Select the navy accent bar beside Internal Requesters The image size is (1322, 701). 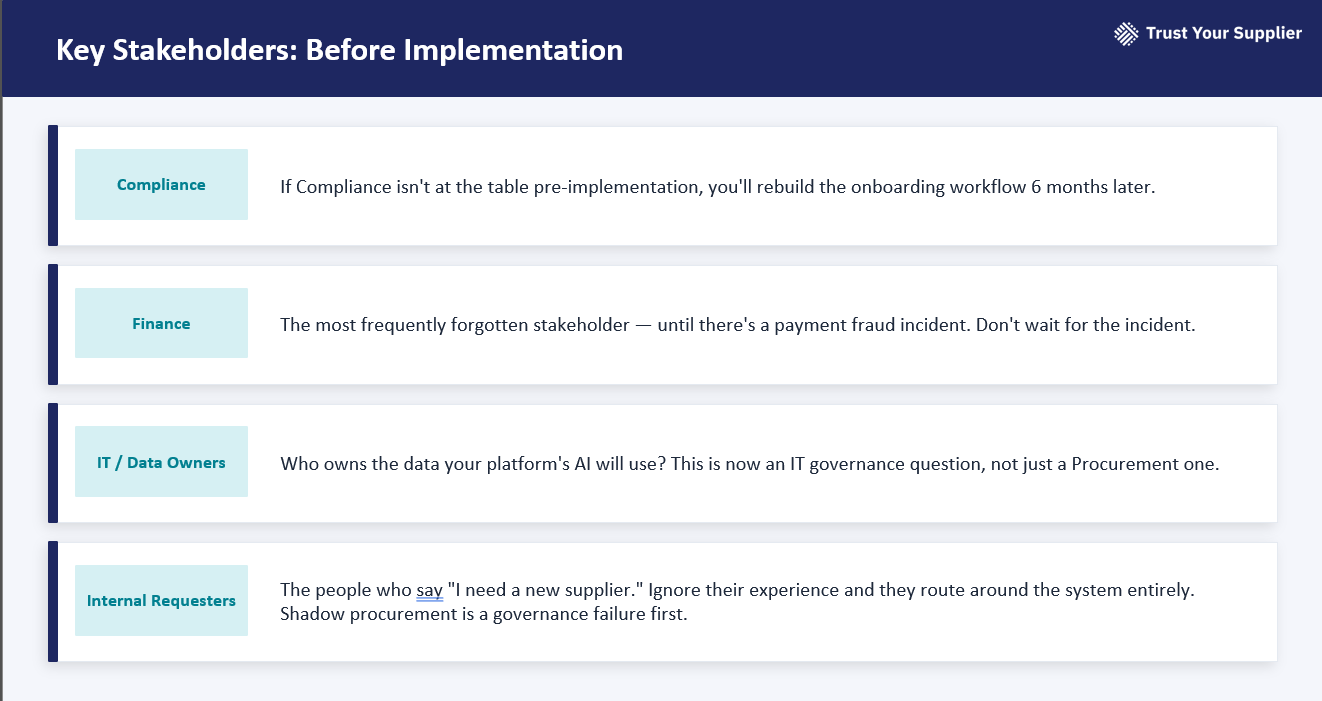click(53, 602)
